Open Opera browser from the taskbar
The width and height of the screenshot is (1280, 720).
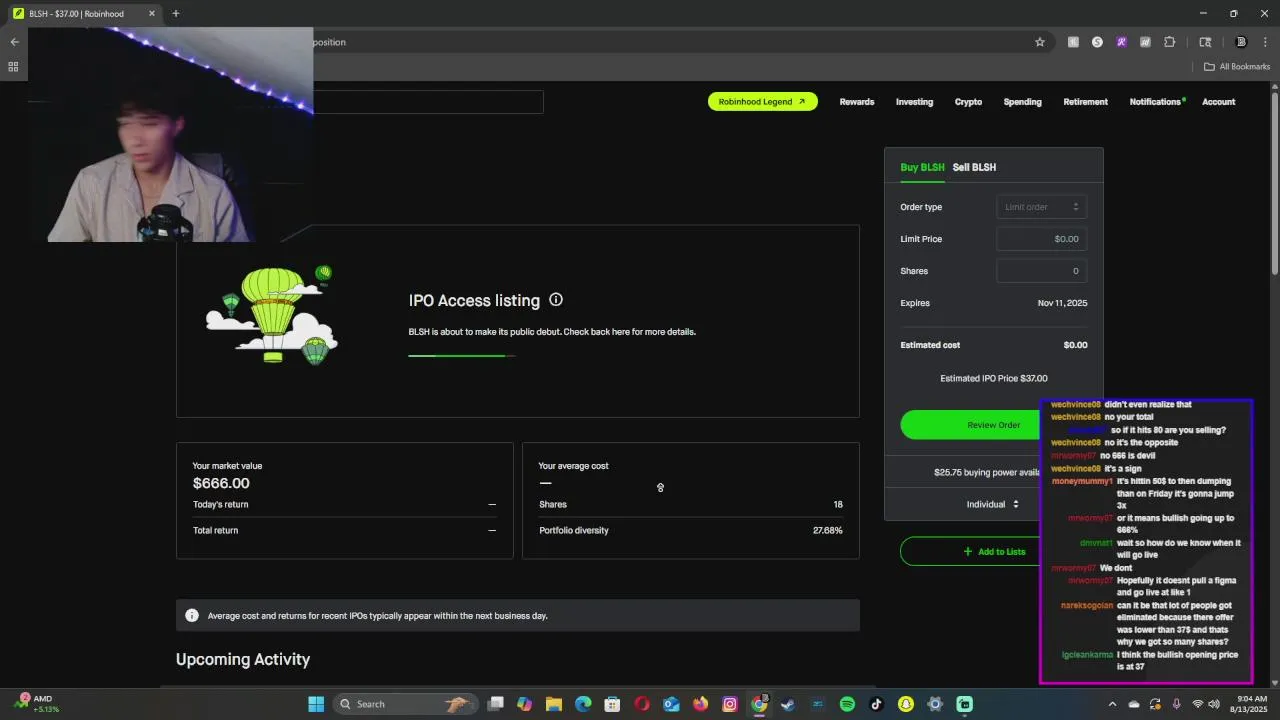[642, 704]
